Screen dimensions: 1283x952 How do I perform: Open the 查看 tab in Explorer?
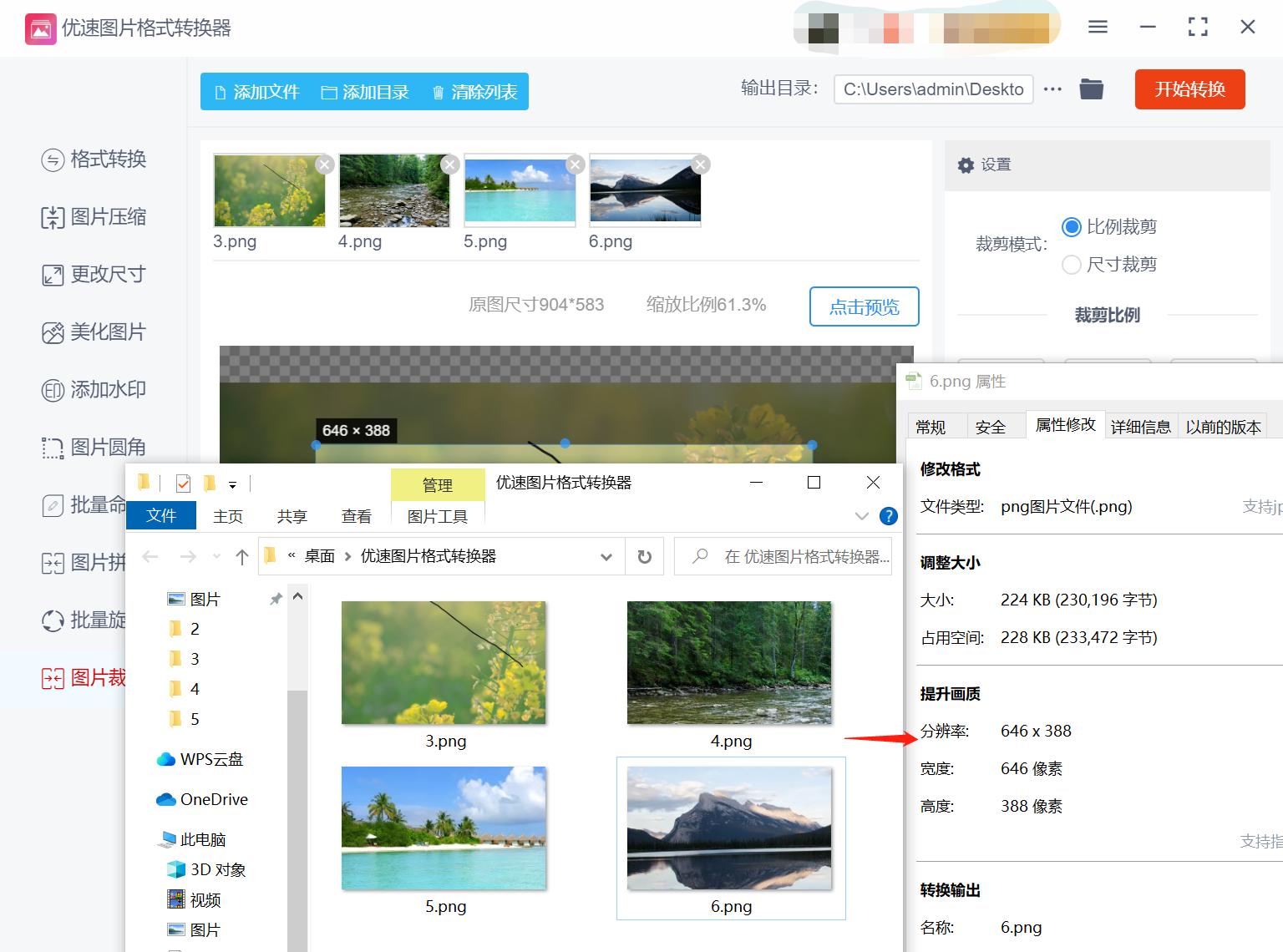(357, 515)
